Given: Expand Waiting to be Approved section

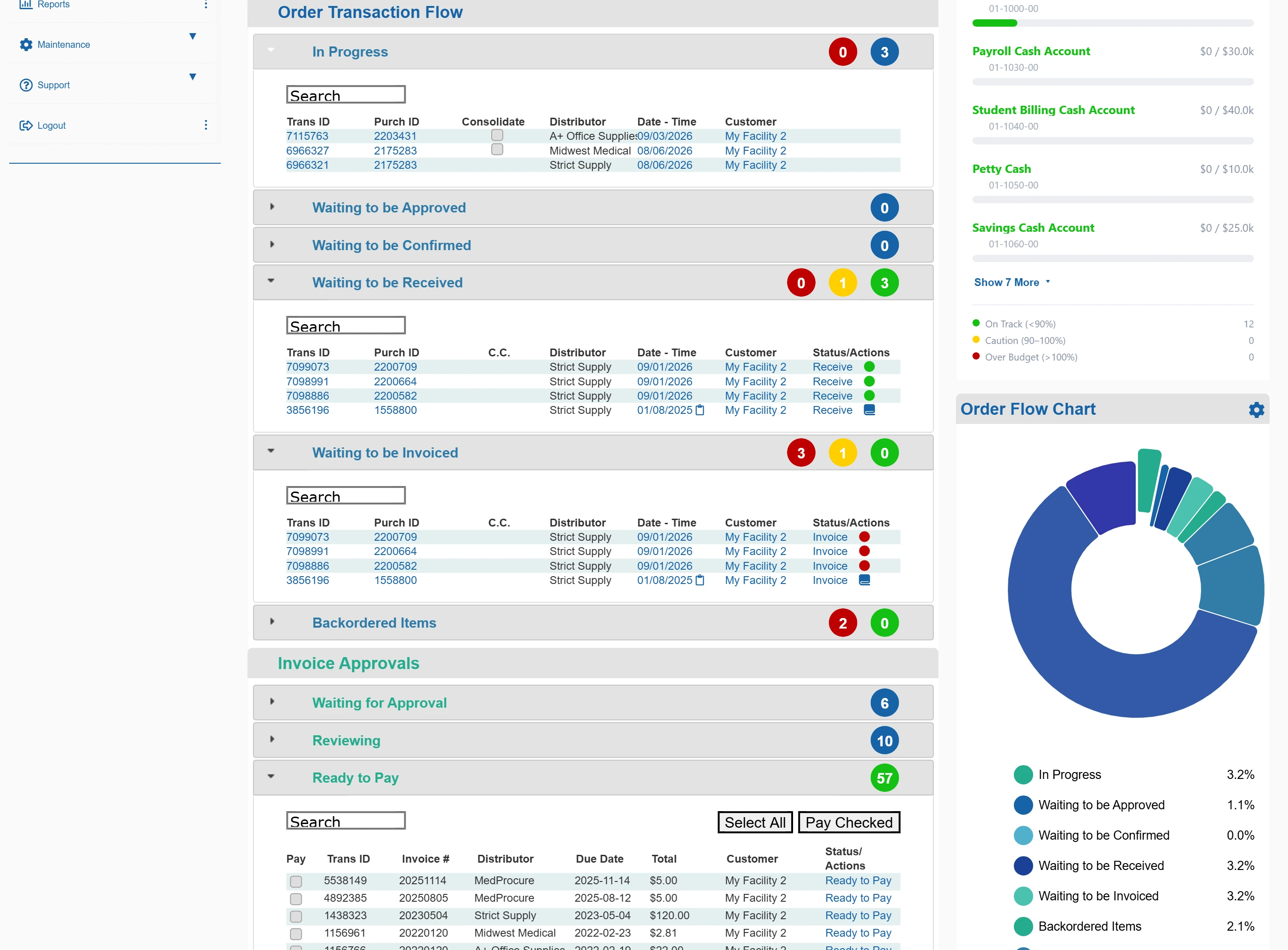Looking at the screenshot, I should 272,207.
